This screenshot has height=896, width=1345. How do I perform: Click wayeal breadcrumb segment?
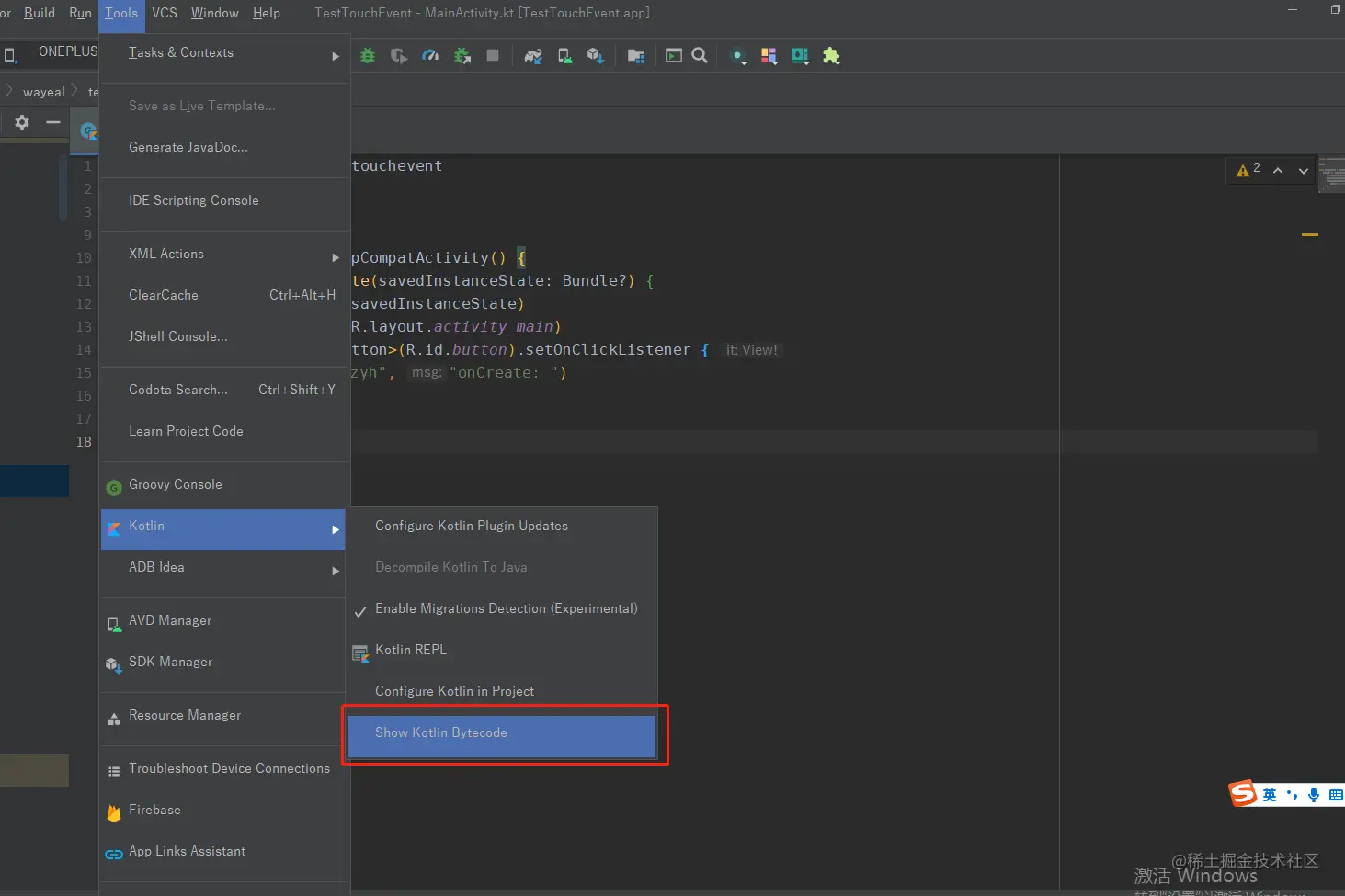[44, 92]
